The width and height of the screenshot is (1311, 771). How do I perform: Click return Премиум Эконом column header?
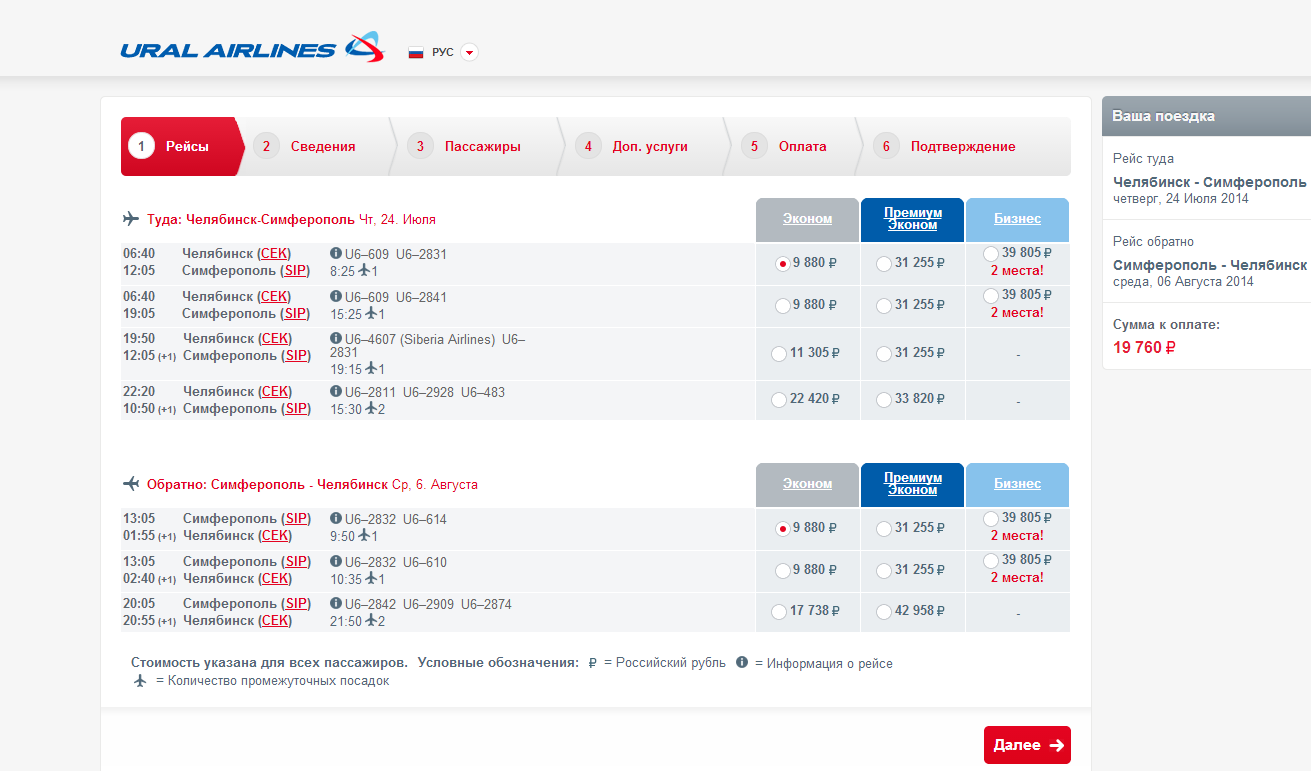click(x=912, y=484)
